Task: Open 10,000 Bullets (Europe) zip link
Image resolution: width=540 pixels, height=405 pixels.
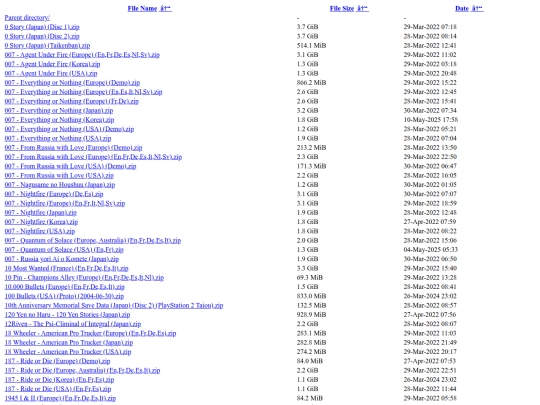Action: click(65, 287)
